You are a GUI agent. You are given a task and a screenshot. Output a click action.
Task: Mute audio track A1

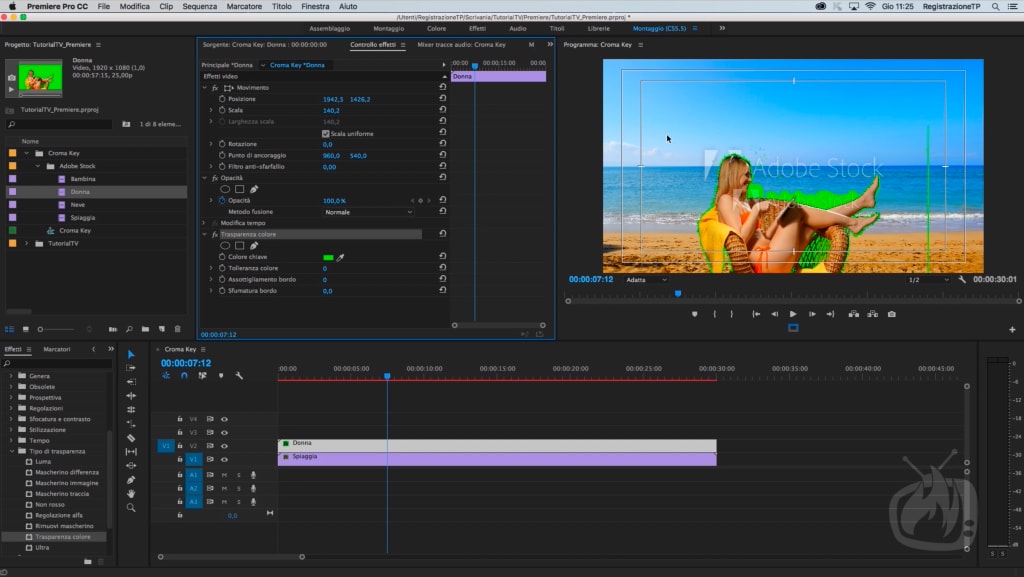(224, 475)
